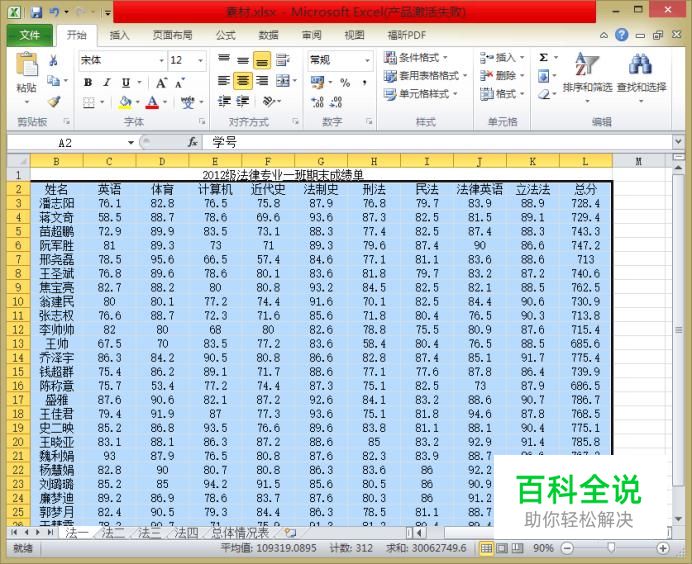Open the font size 12 dropdown

[x=201, y=60]
